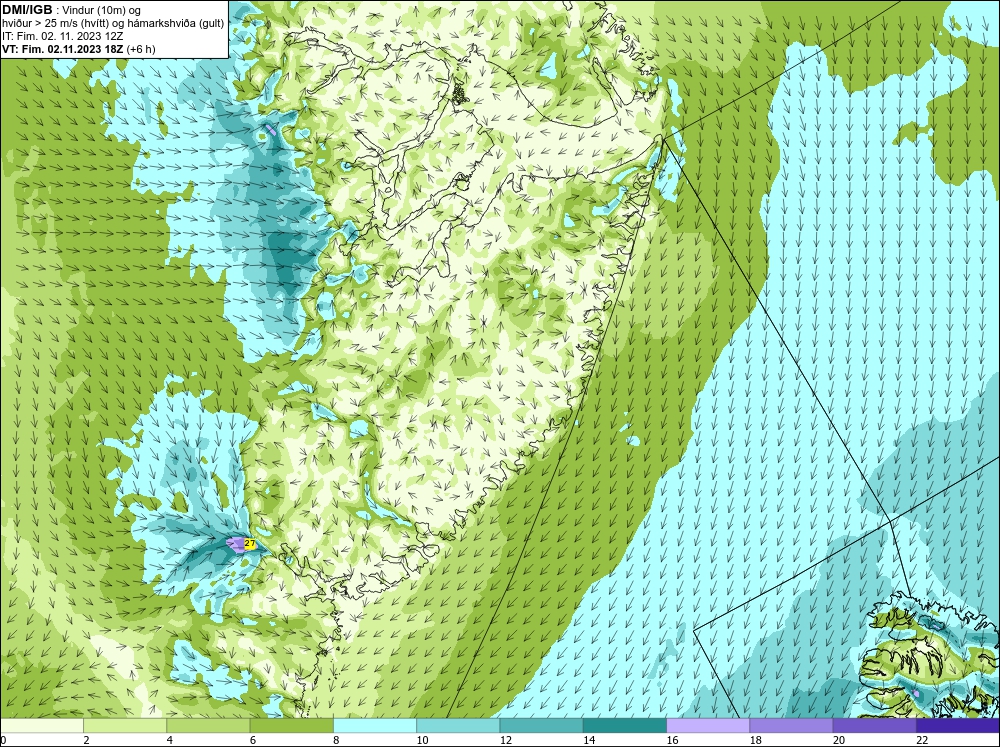The width and height of the screenshot is (1000, 747).
Task: Click the DMI/IGB title text
Action: coord(27,10)
